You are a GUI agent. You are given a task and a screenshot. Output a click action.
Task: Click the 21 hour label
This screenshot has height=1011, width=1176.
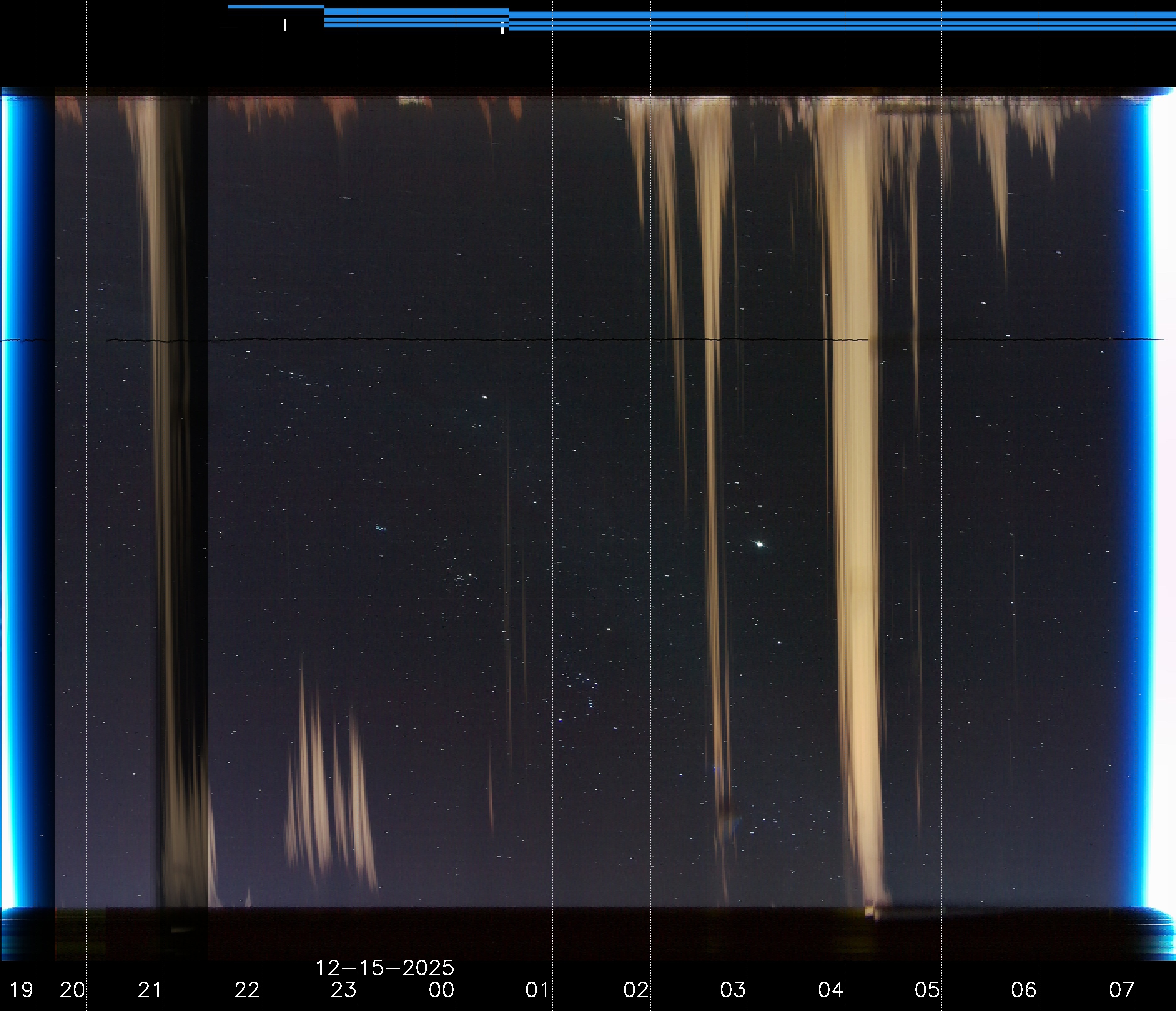click(150, 990)
